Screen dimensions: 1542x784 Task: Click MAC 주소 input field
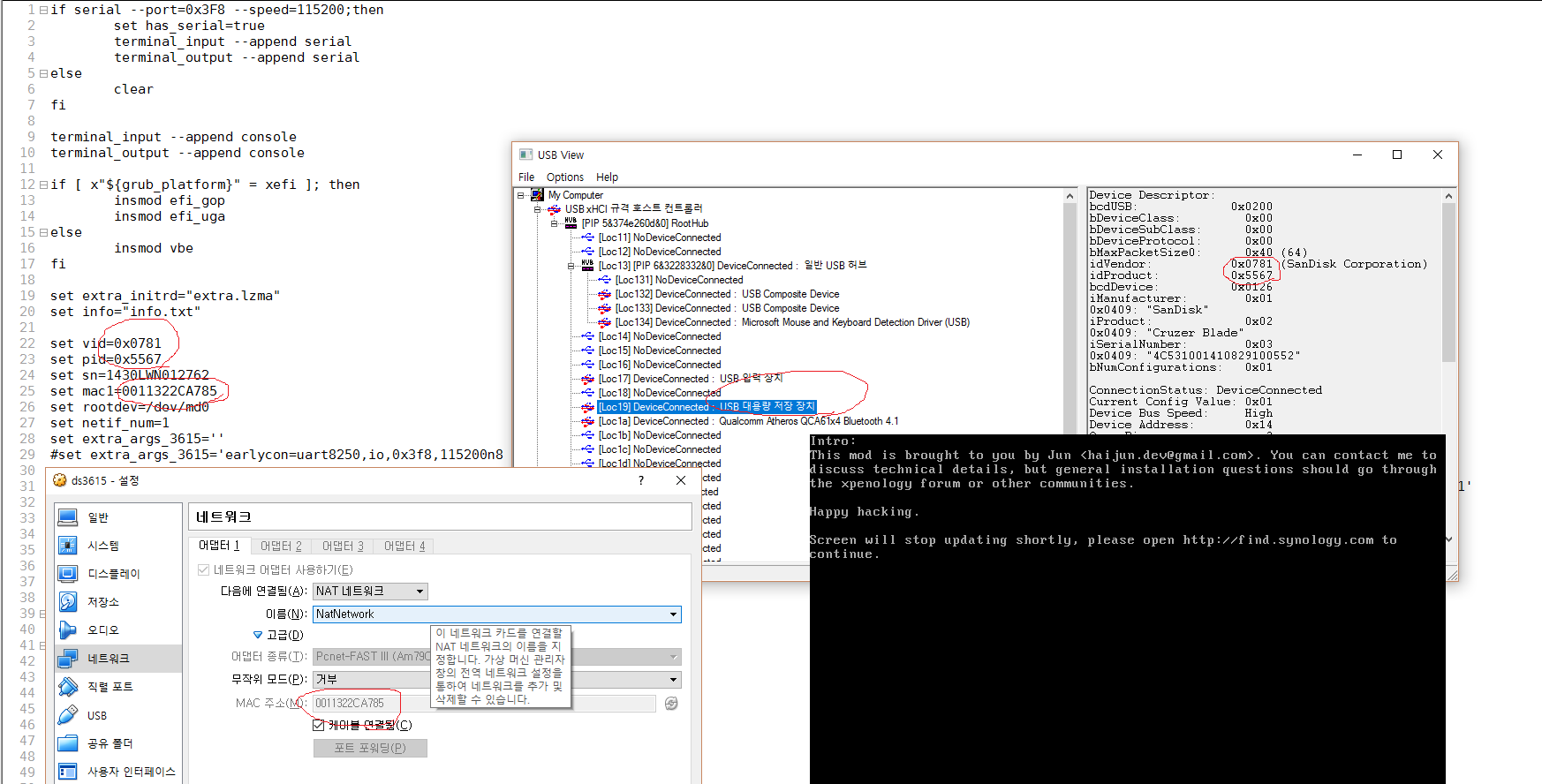[484, 704]
